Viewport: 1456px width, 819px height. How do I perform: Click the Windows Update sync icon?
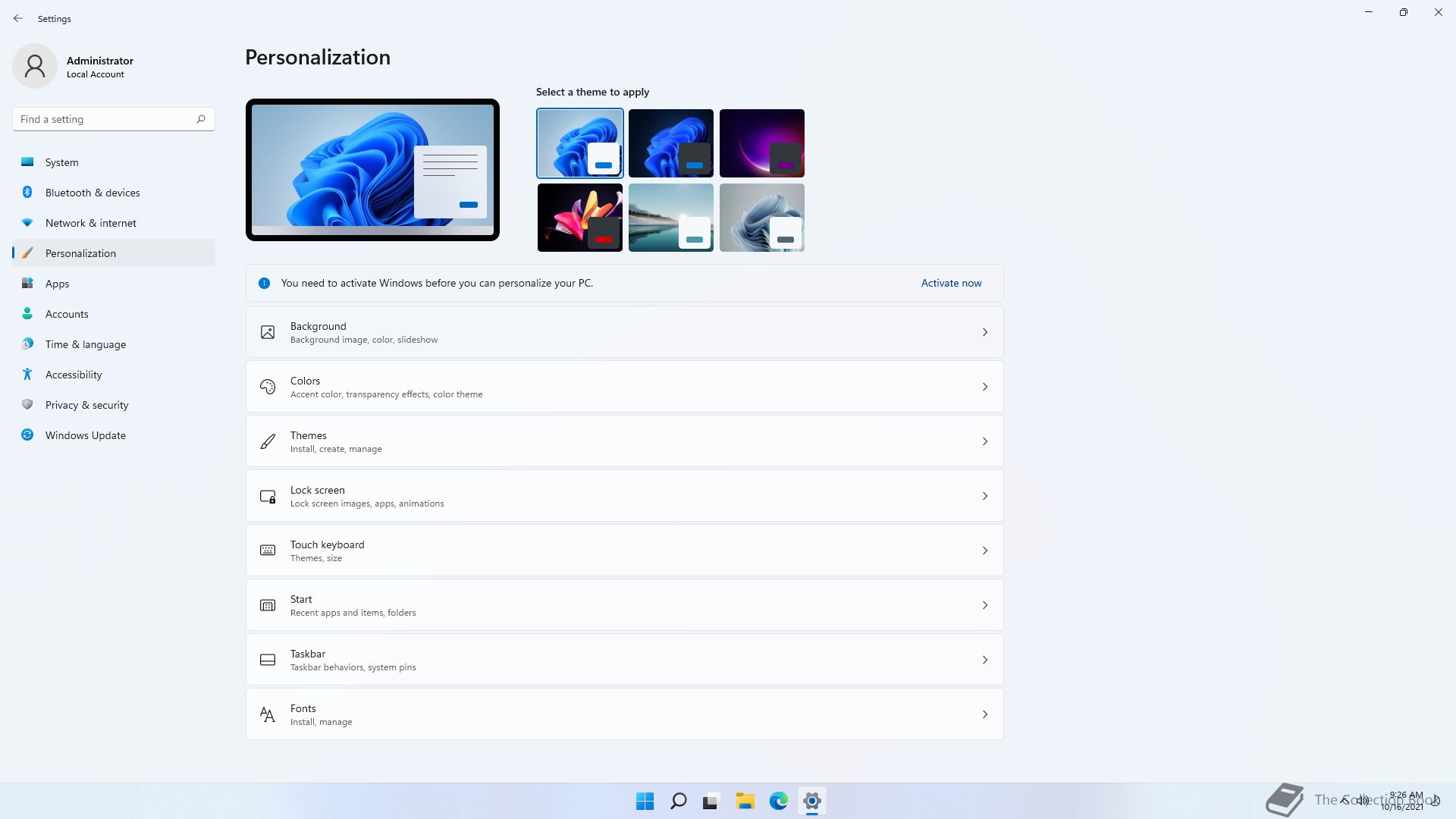point(27,435)
